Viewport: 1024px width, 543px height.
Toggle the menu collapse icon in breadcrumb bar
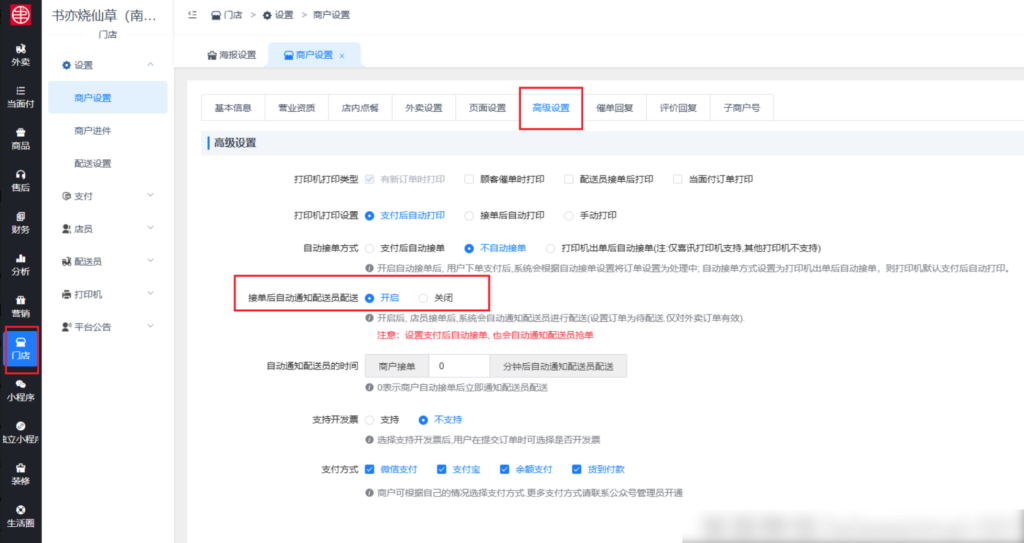(192, 14)
